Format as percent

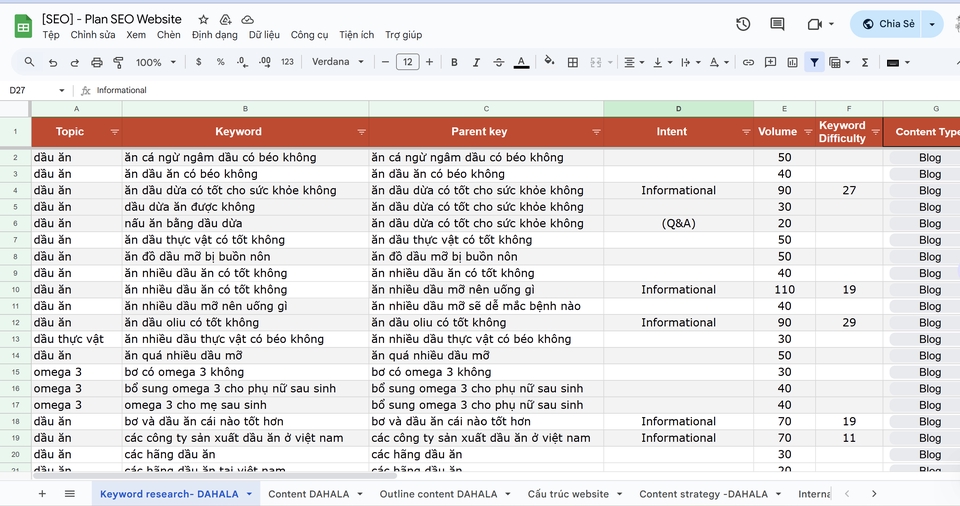(220, 62)
